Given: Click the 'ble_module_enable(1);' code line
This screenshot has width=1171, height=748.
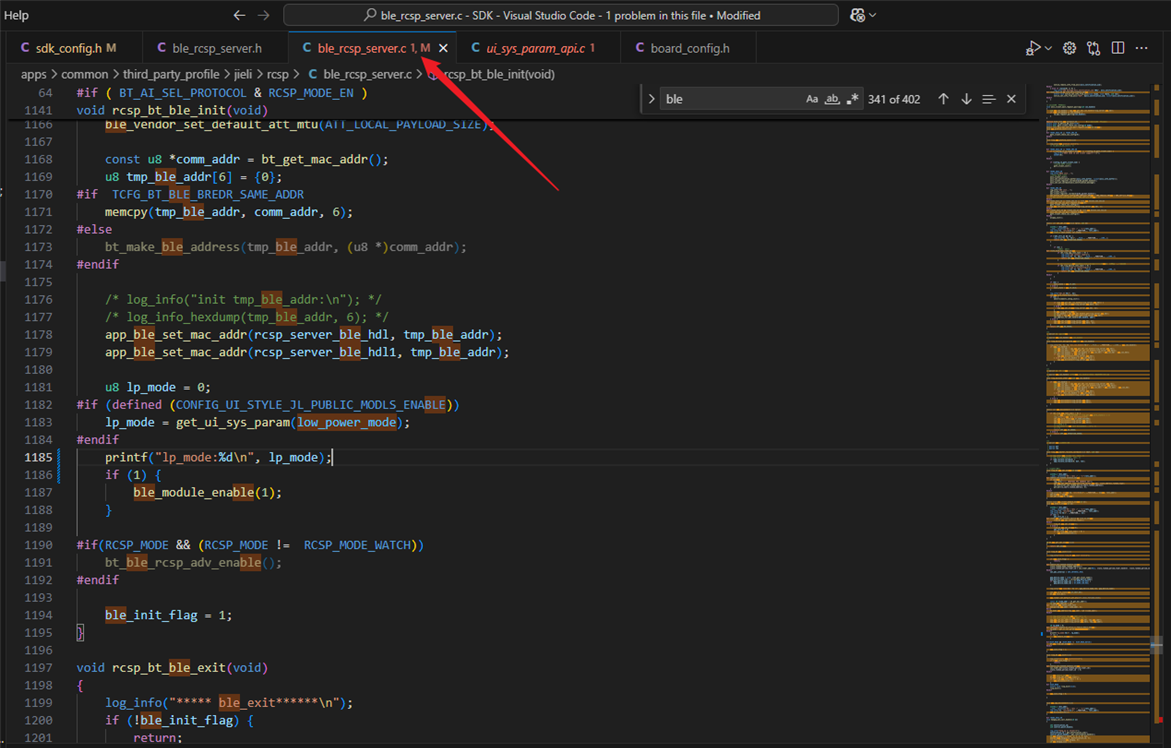Looking at the screenshot, I should click(x=208, y=493).
